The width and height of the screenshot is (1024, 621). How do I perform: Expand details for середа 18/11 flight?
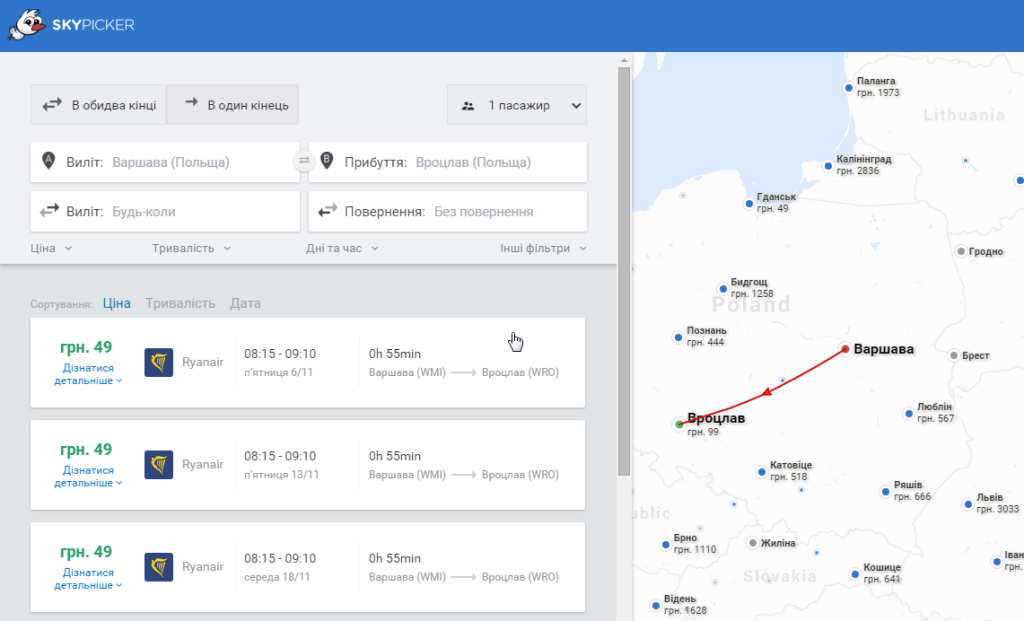point(88,579)
